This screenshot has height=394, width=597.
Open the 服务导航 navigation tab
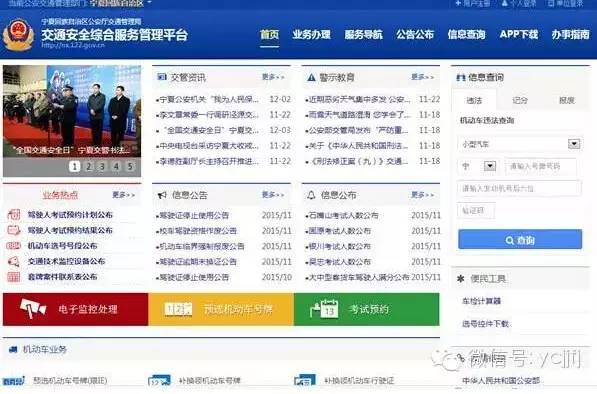pyautogui.click(x=363, y=35)
